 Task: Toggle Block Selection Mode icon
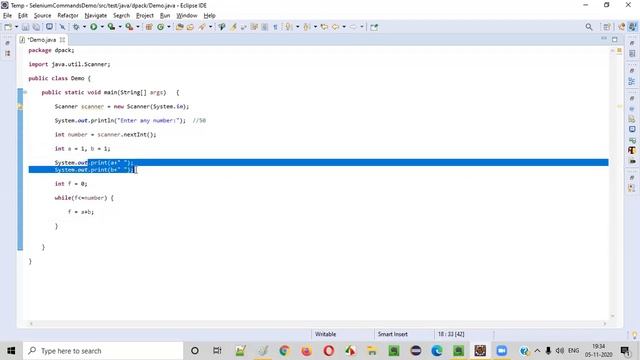click(264, 27)
